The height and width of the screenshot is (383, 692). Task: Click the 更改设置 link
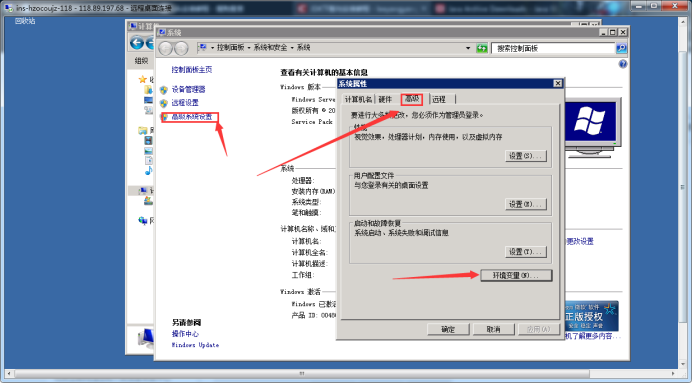pyautogui.click(x=580, y=241)
